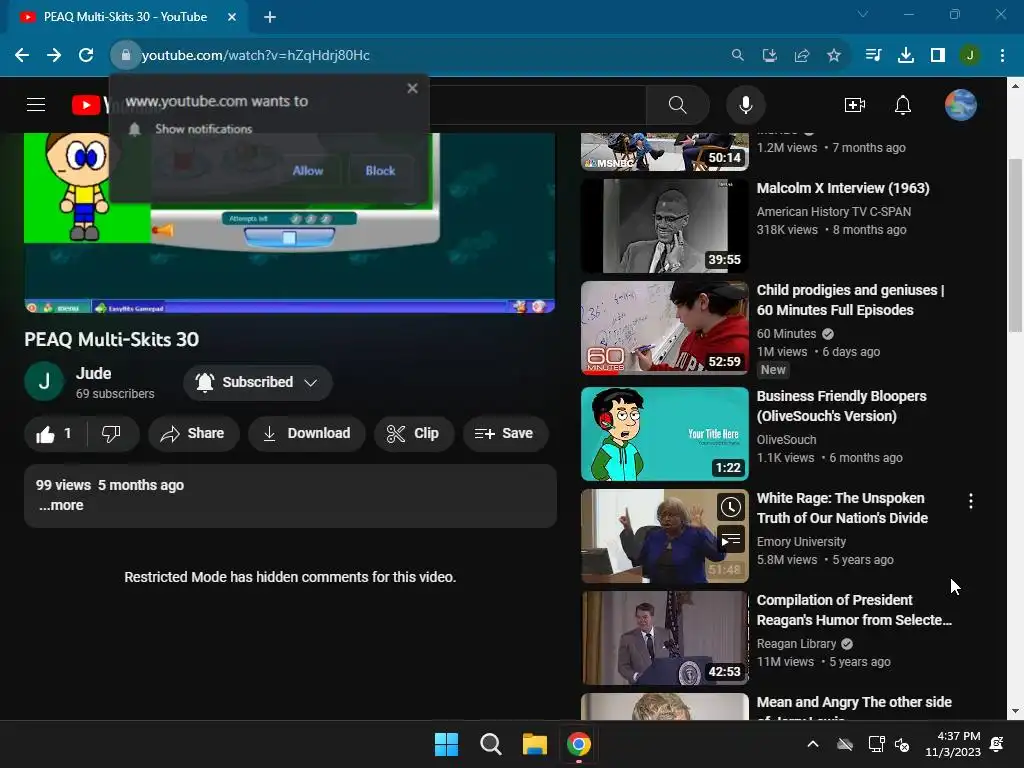Viewport: 1024px width, 768px height.
Task: Create a Clip of the video
Action: 413,434
